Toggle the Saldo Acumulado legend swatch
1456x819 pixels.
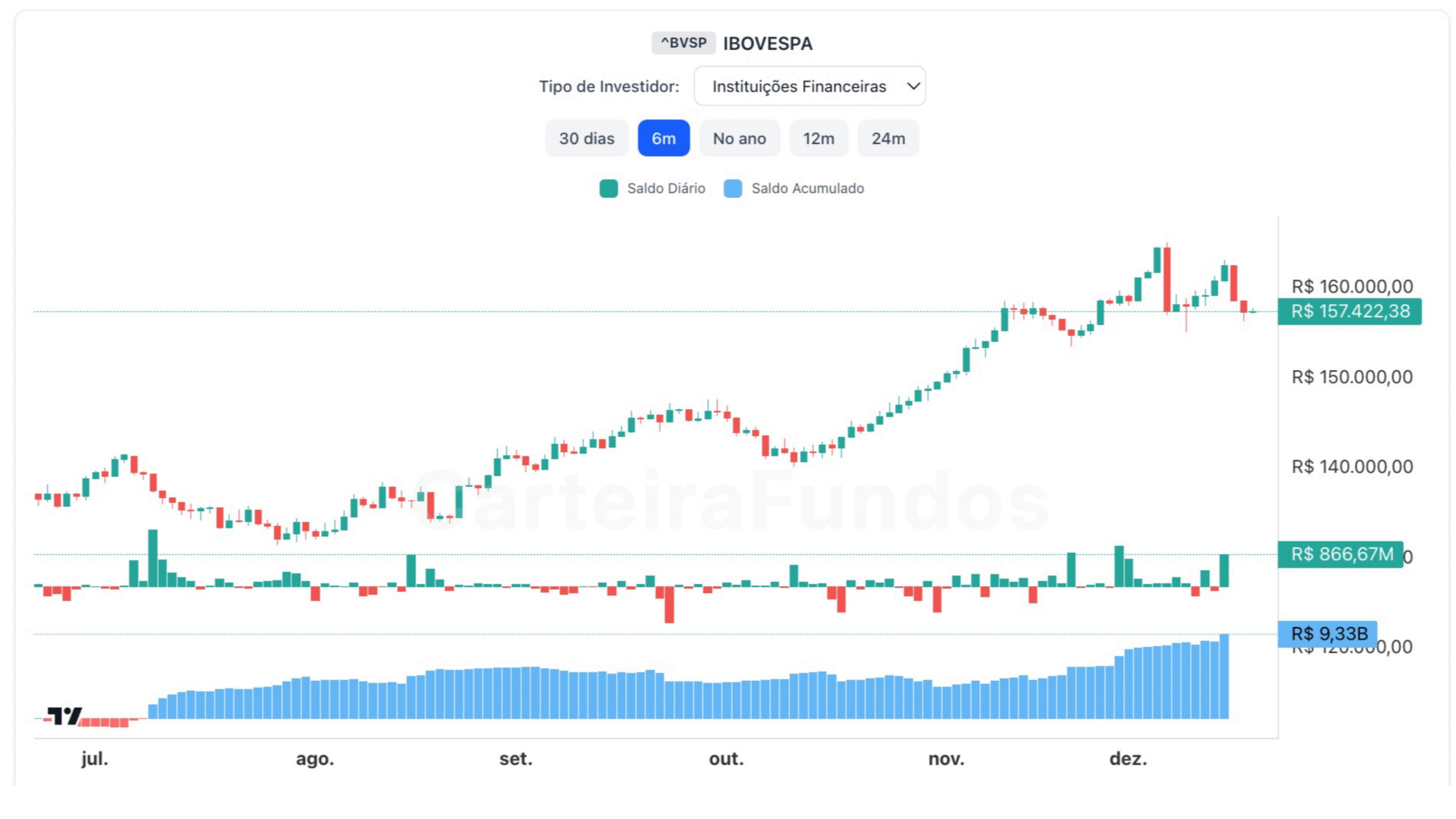733,189
